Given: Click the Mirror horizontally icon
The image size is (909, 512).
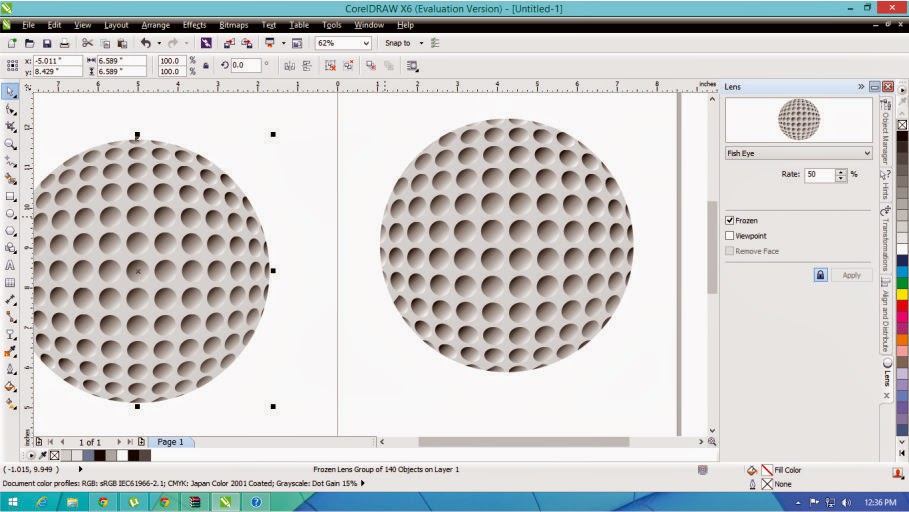Looking at the screenshot, I should coord(289,66).
